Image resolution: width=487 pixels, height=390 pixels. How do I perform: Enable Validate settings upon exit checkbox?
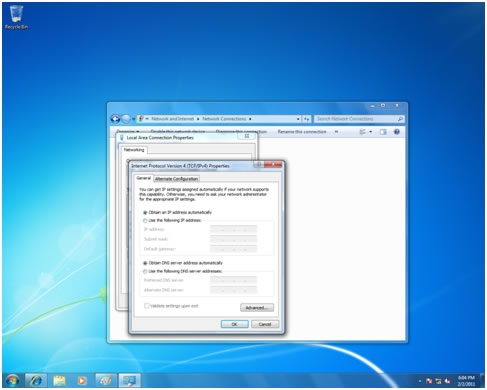(147, 306)
